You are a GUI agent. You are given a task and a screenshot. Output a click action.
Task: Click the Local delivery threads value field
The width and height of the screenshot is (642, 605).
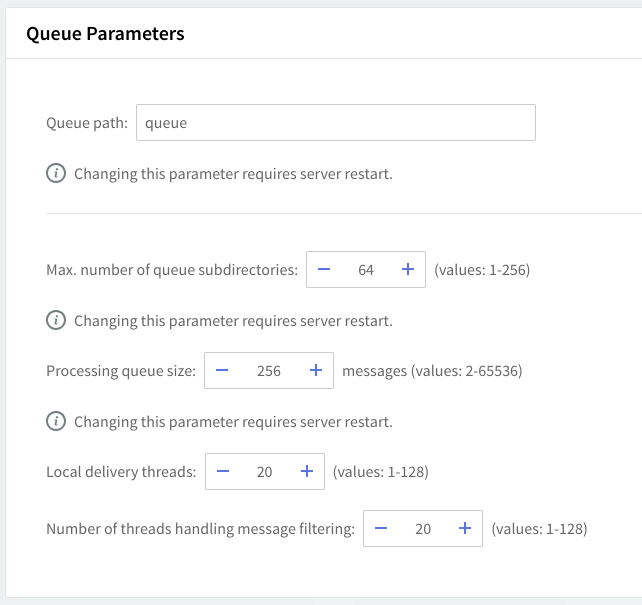click(x=264, y=471)
